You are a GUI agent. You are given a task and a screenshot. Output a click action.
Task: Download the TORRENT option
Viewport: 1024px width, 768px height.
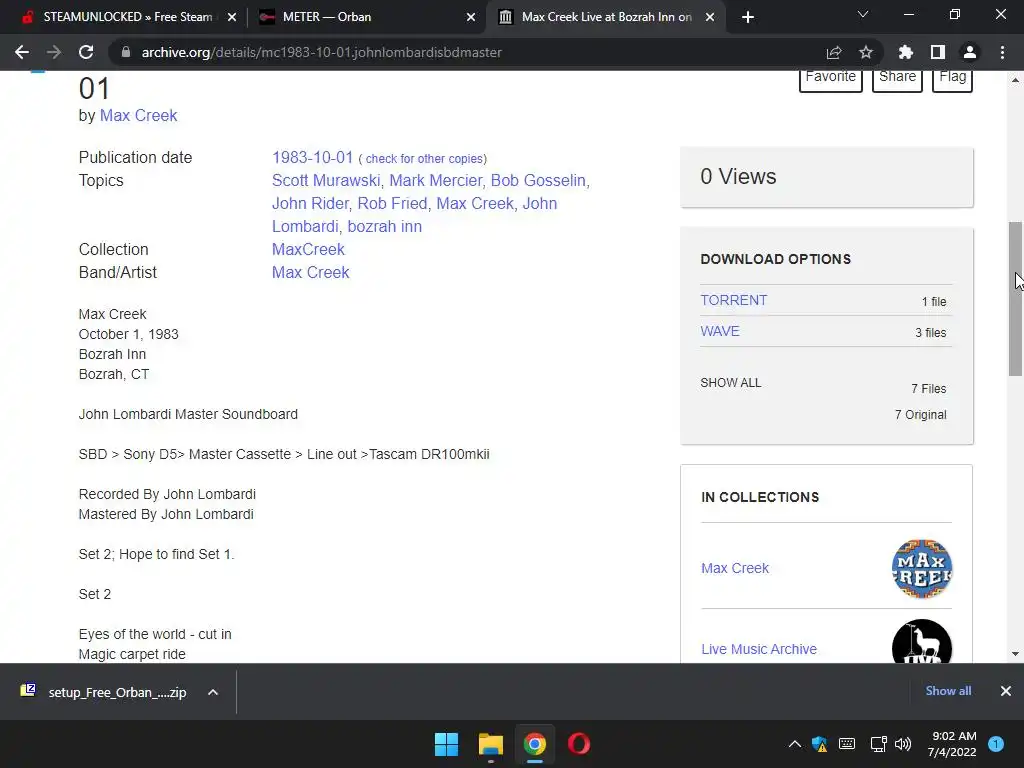point(733,300)
